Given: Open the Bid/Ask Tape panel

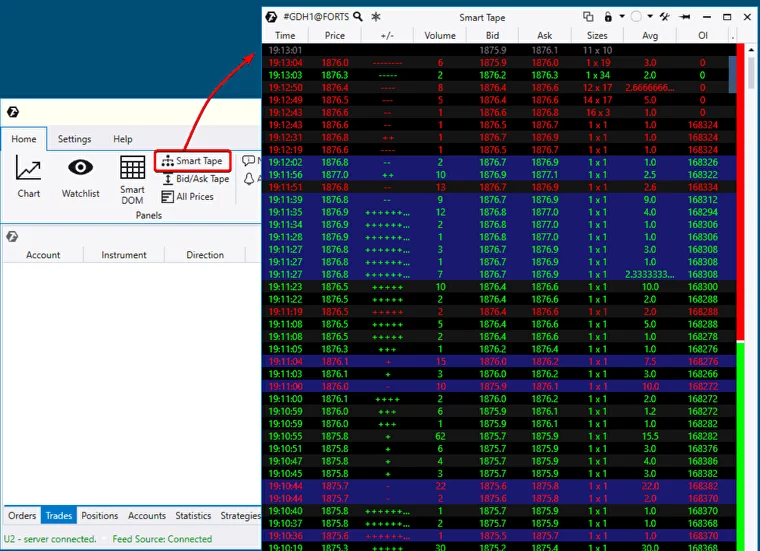Looking at the screenshot, I should coord(195,179).
